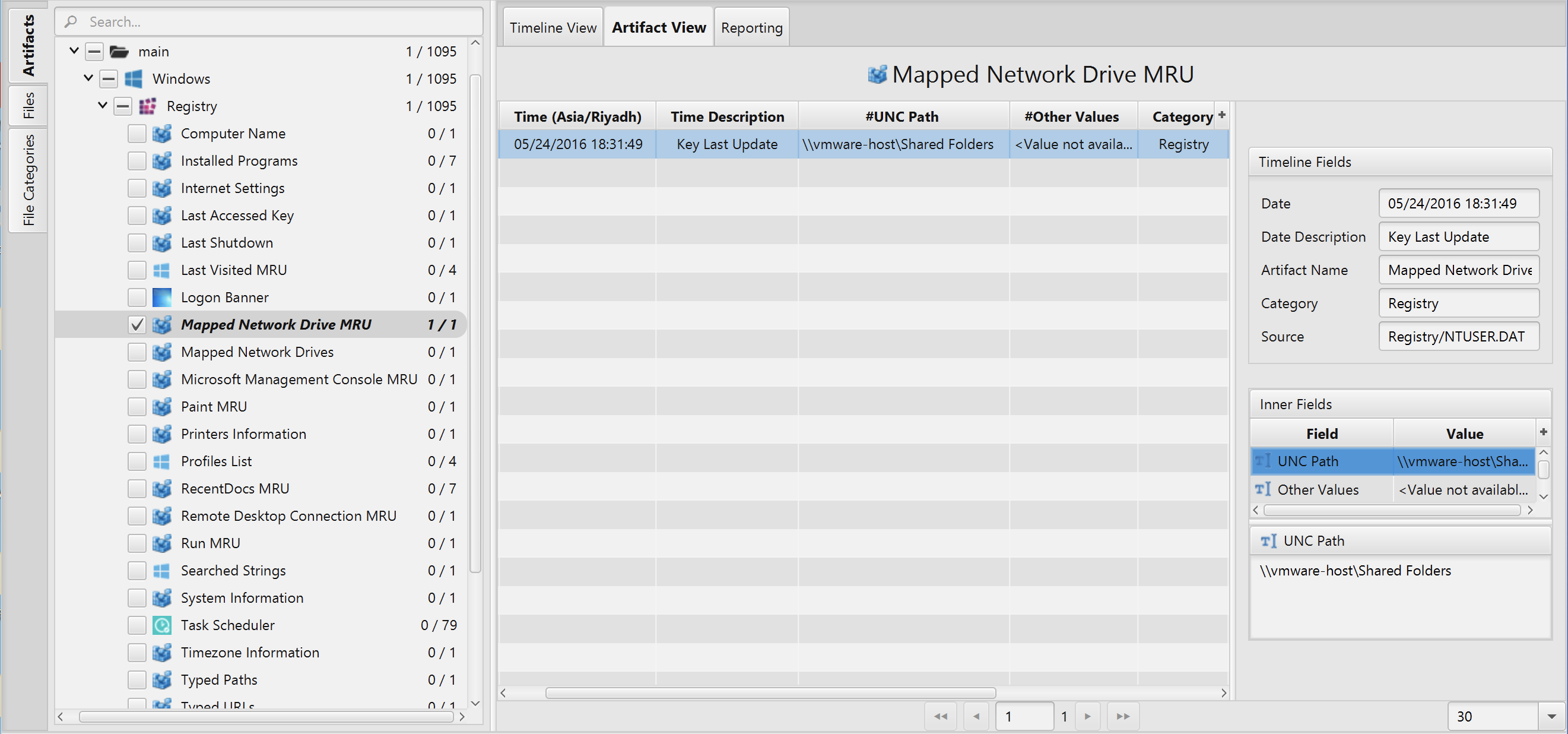Click the main folder icon at tree top
Screen dimensions: 1568x734
coord(119,51)
